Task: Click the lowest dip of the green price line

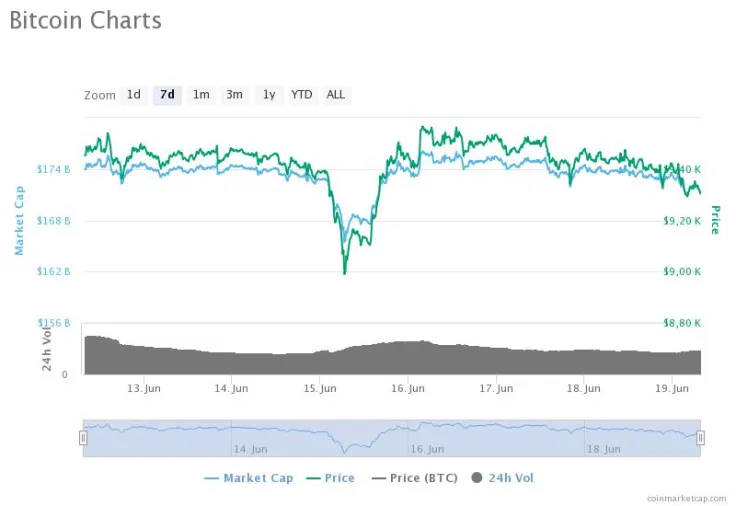Action: pos(344,272)
